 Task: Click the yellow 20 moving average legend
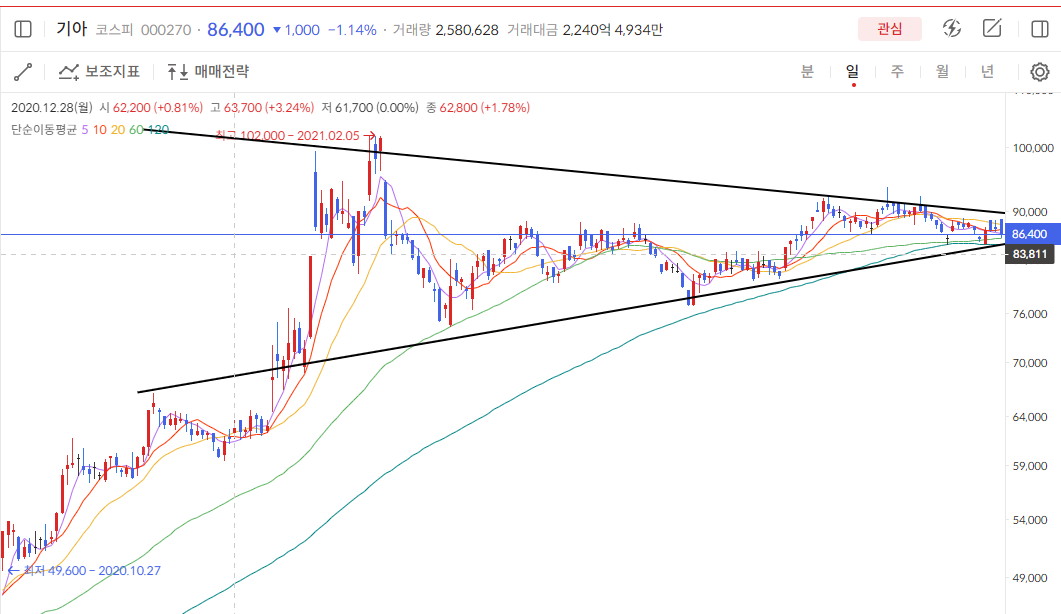[118, 129]
